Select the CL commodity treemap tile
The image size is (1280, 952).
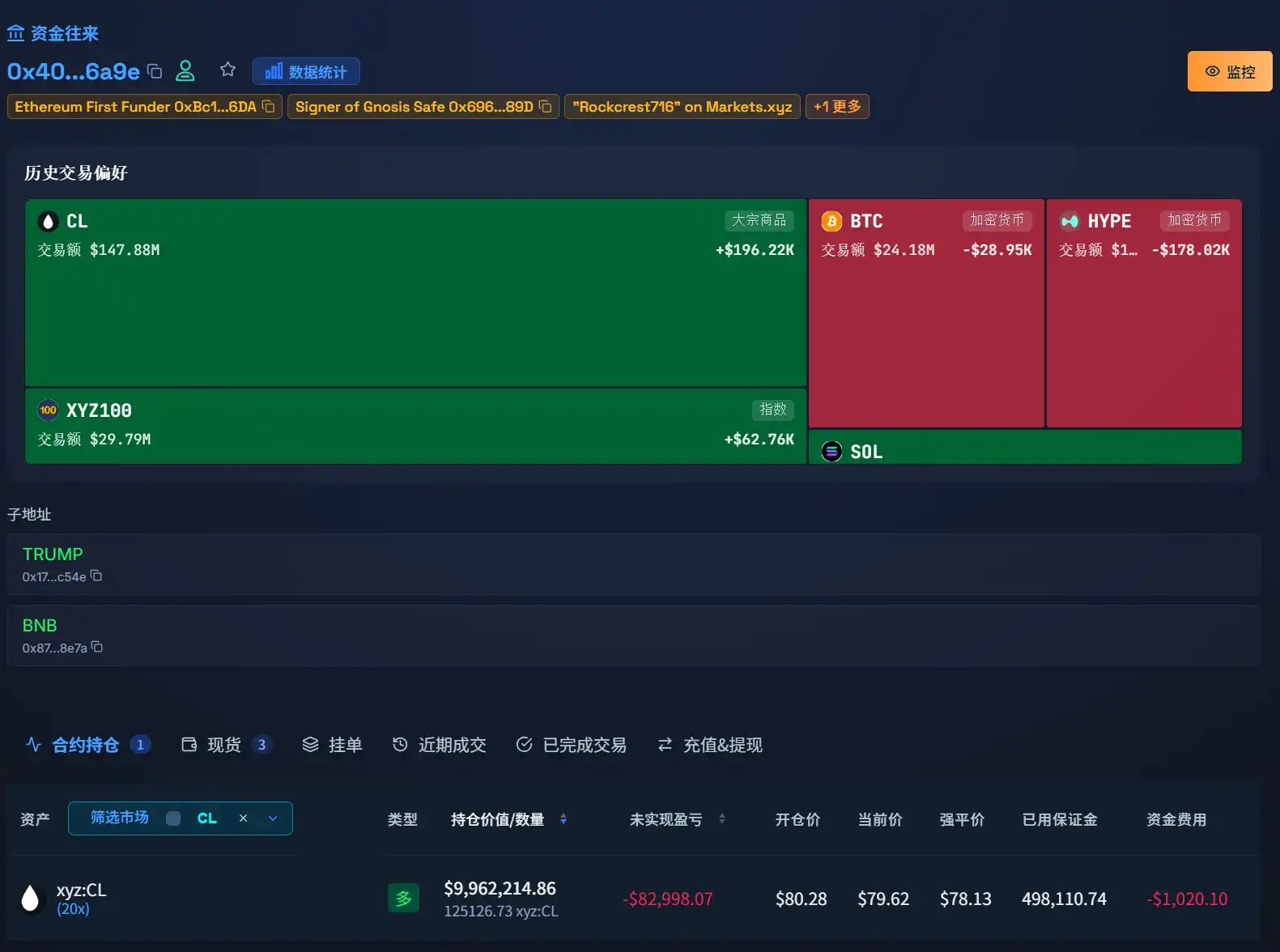415,292
